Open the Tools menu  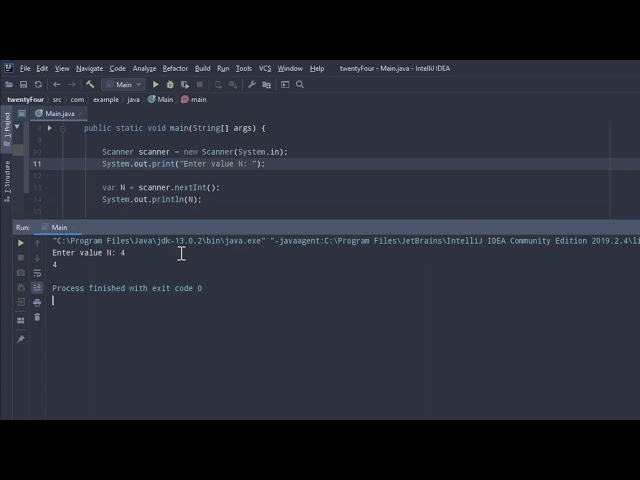point(244,68)
